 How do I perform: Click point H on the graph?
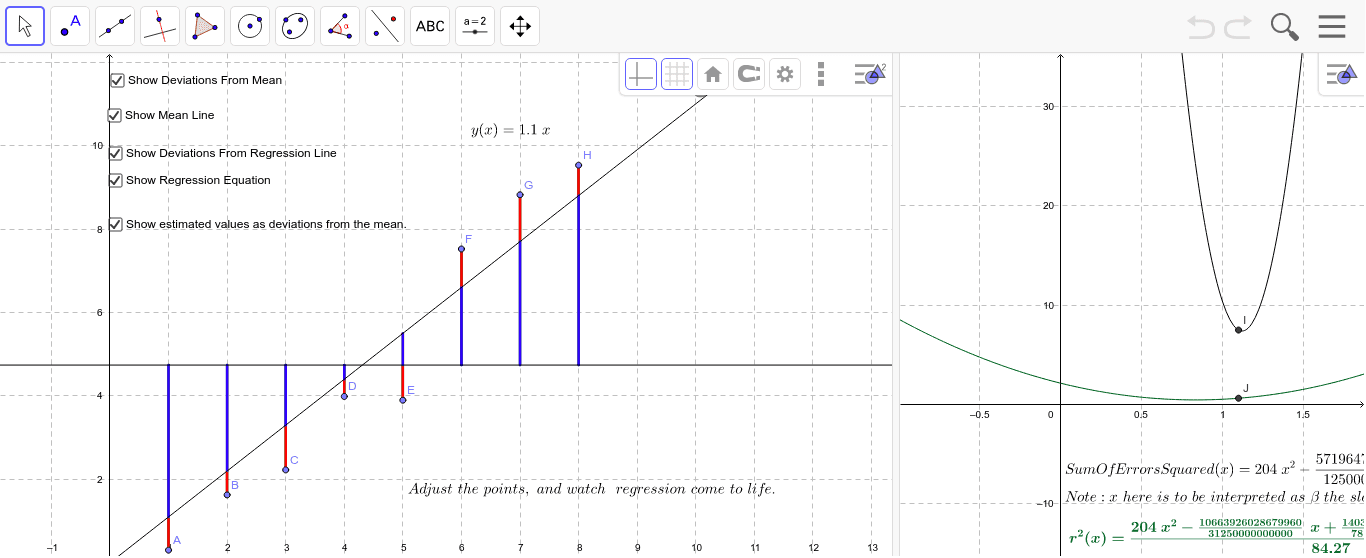(x=578, y=165)
